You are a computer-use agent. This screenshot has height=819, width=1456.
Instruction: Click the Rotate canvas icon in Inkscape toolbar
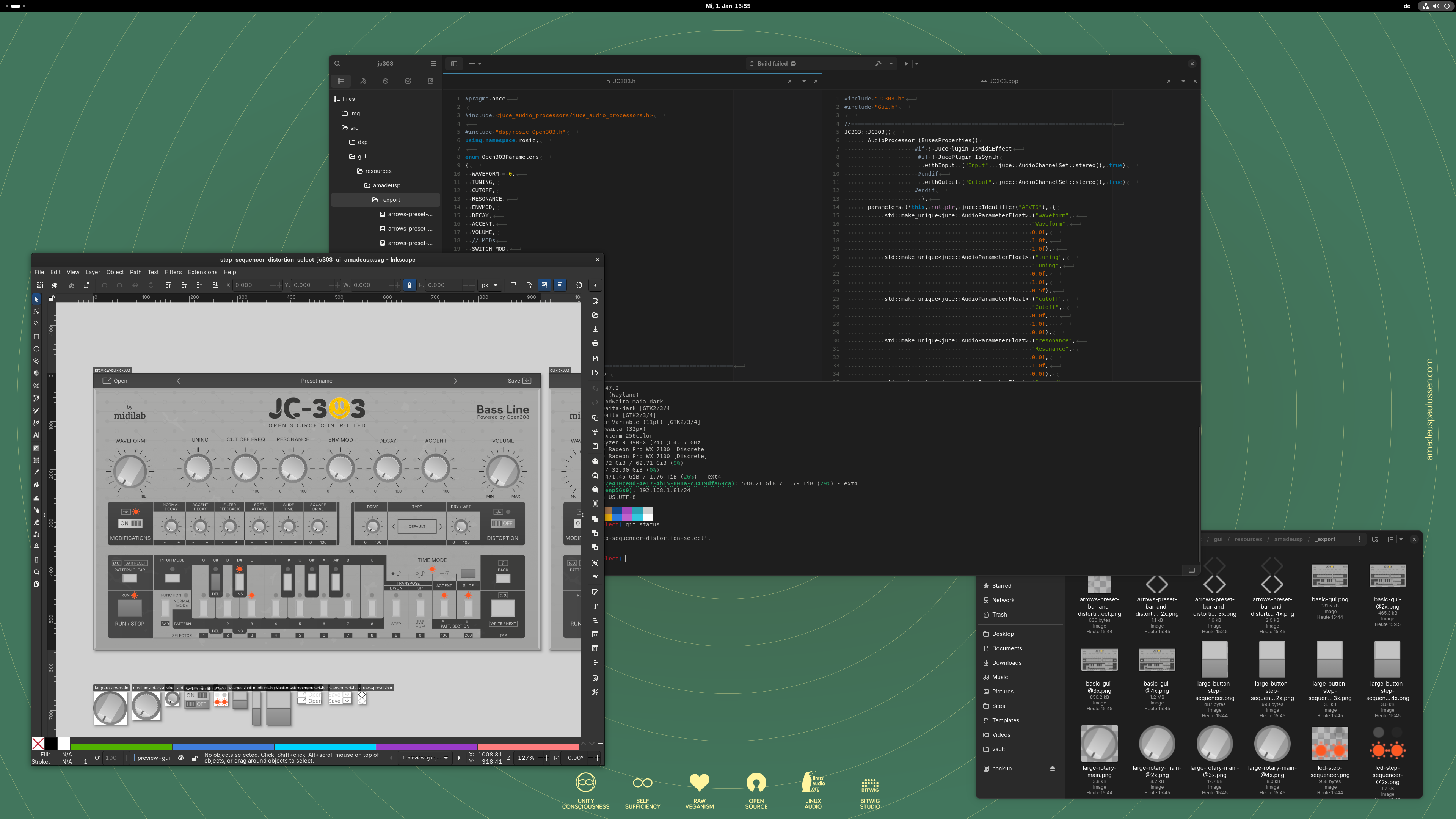pos(579,285)
